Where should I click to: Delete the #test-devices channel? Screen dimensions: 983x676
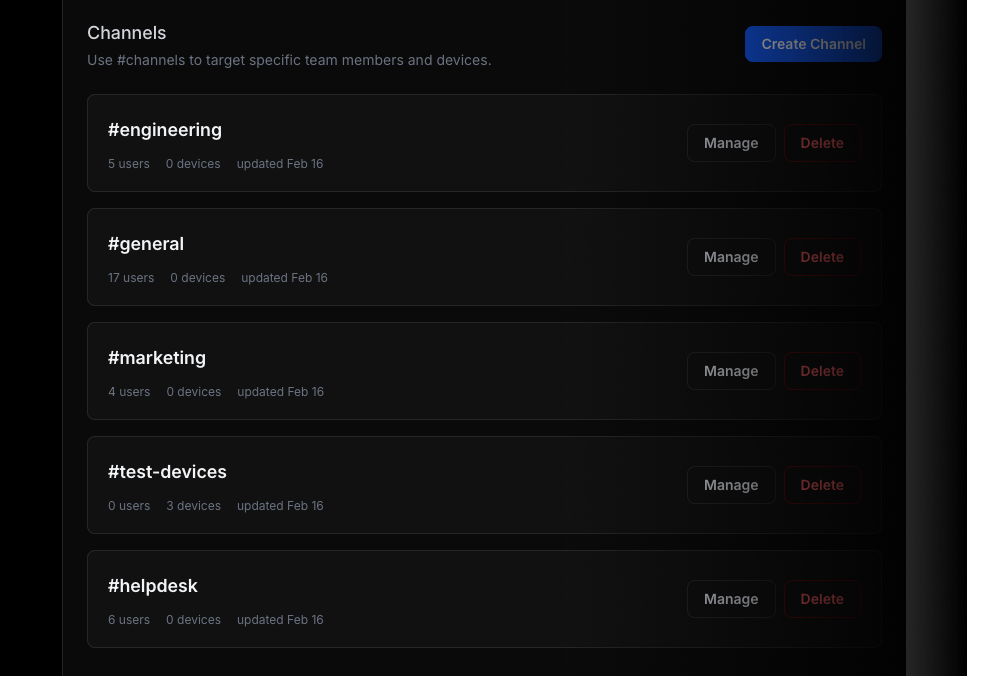[x=822, y=485]
